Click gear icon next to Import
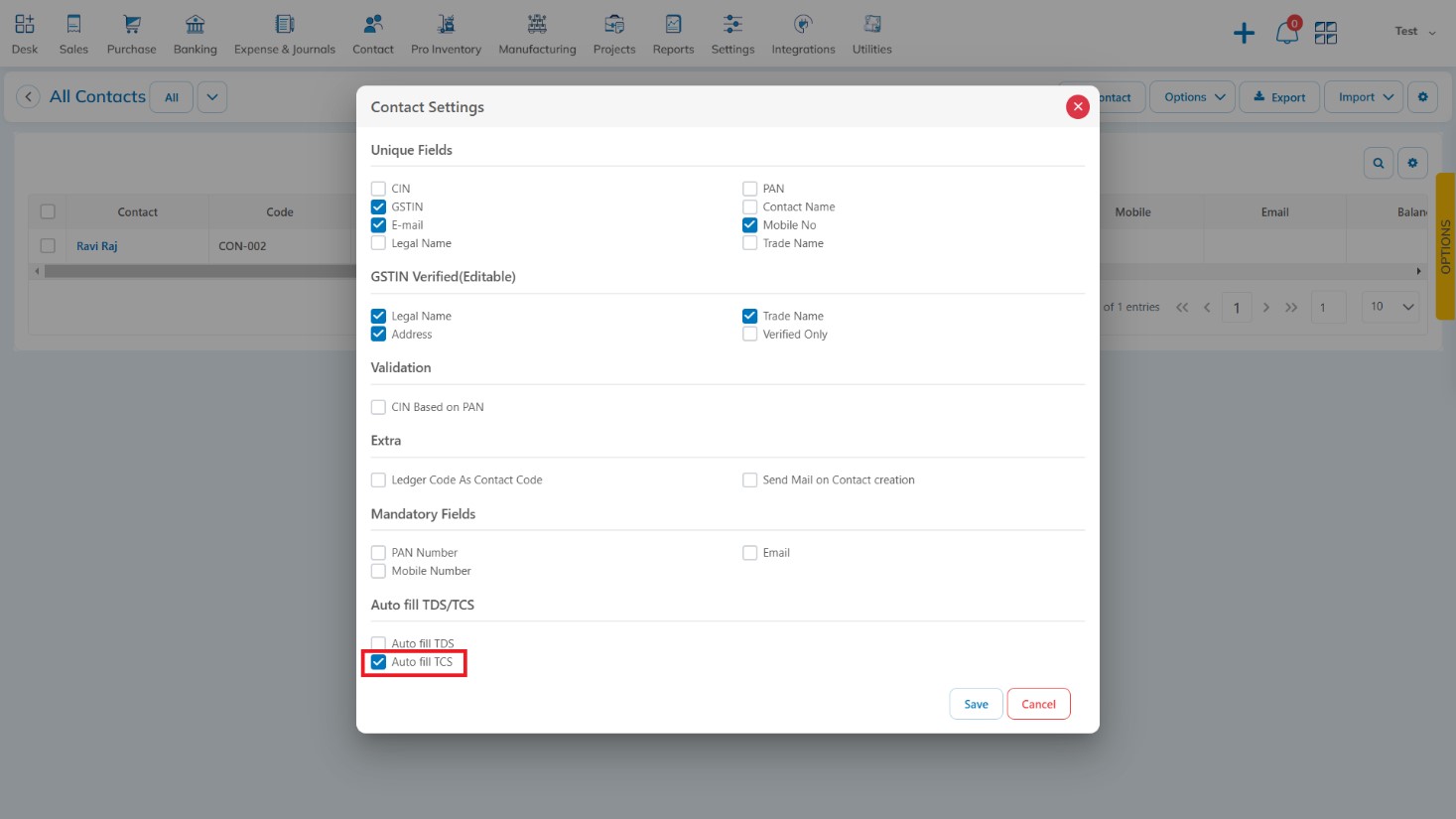Image resolution: width=1456 pixels, height=819 pixels. (x=1422, y=97)
